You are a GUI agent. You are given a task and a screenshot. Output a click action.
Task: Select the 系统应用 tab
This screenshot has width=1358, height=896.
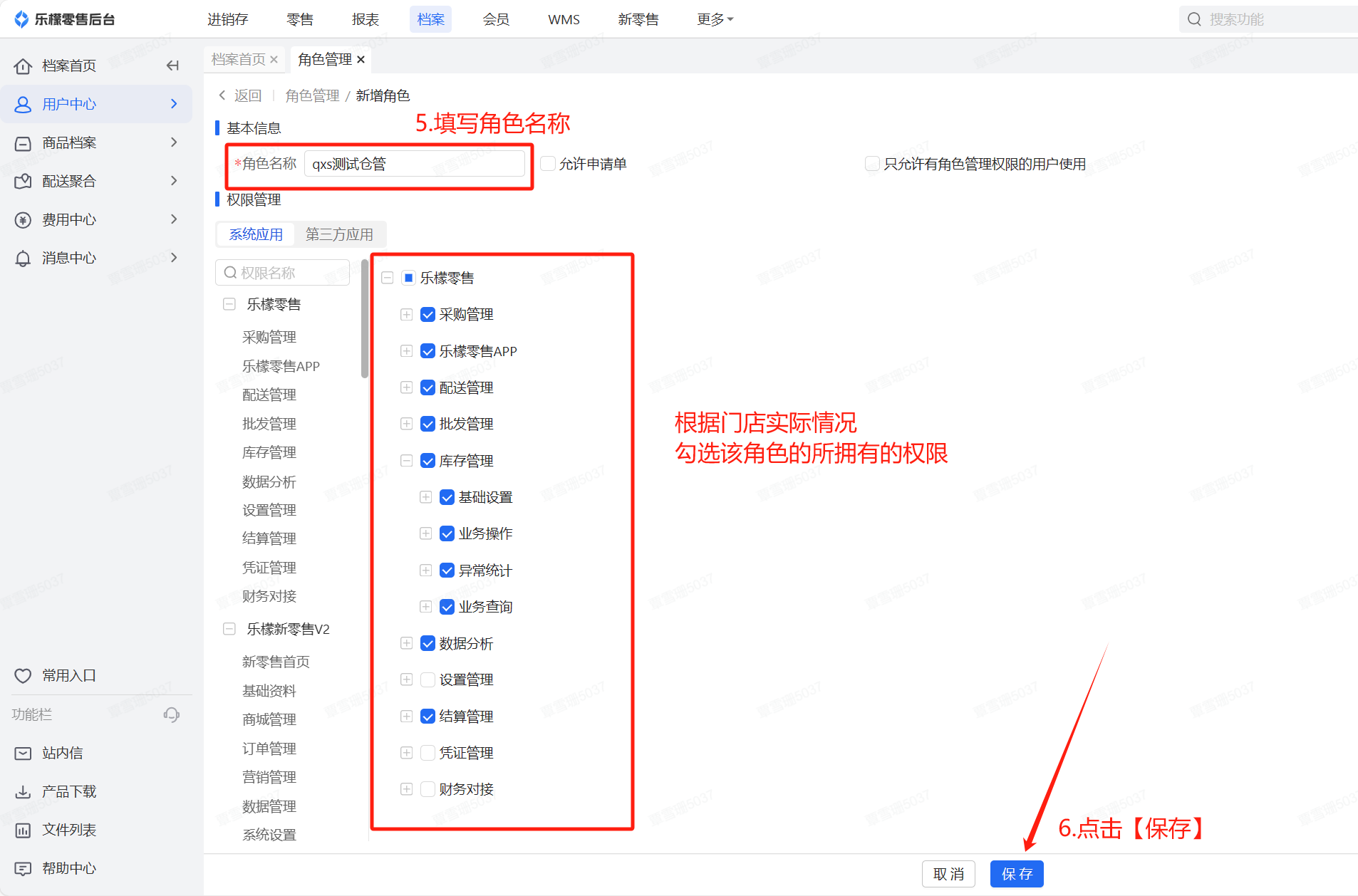click(256, 234)
